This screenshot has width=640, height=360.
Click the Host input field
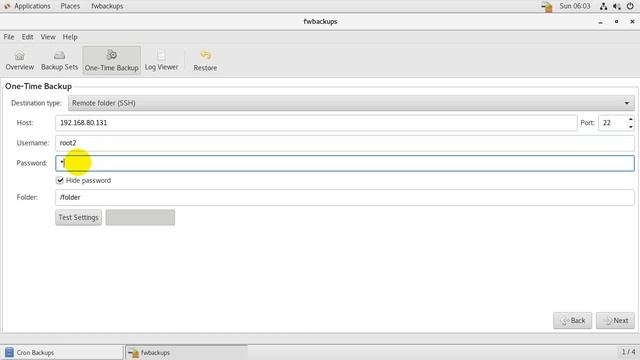click(x=316, y=123)
